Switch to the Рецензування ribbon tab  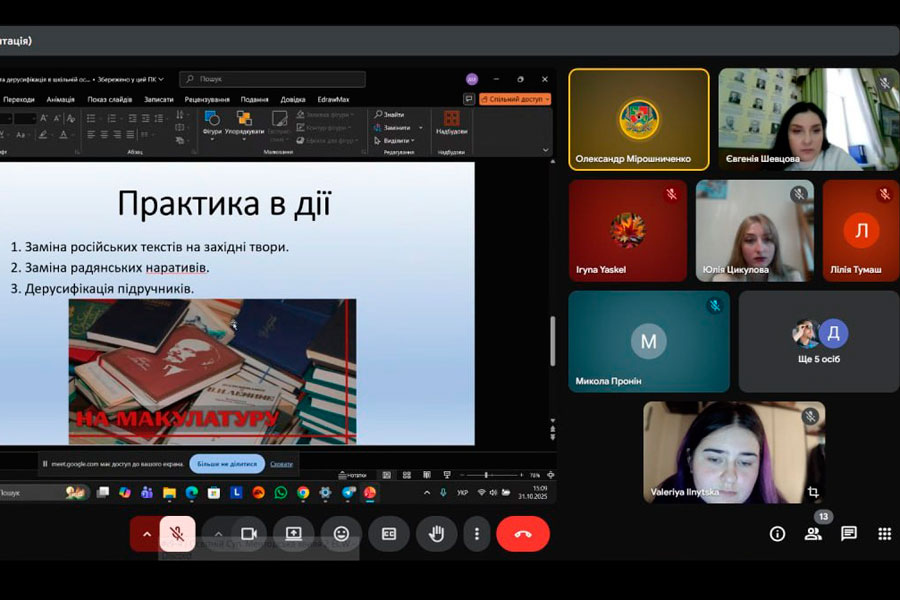tap(206, 99)
